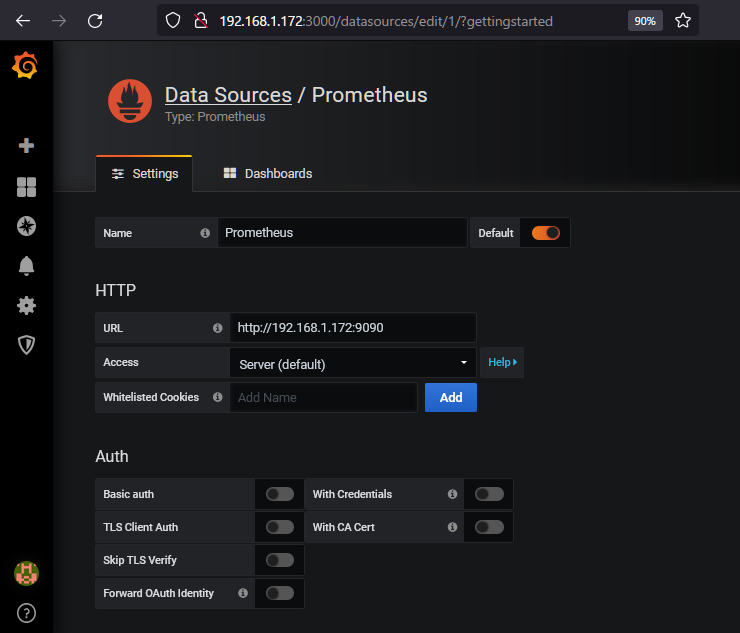The width and height of the screenshot is (740, 633).
Task: Switch to the Dashboards tab
Action: (x=267, y=173)
